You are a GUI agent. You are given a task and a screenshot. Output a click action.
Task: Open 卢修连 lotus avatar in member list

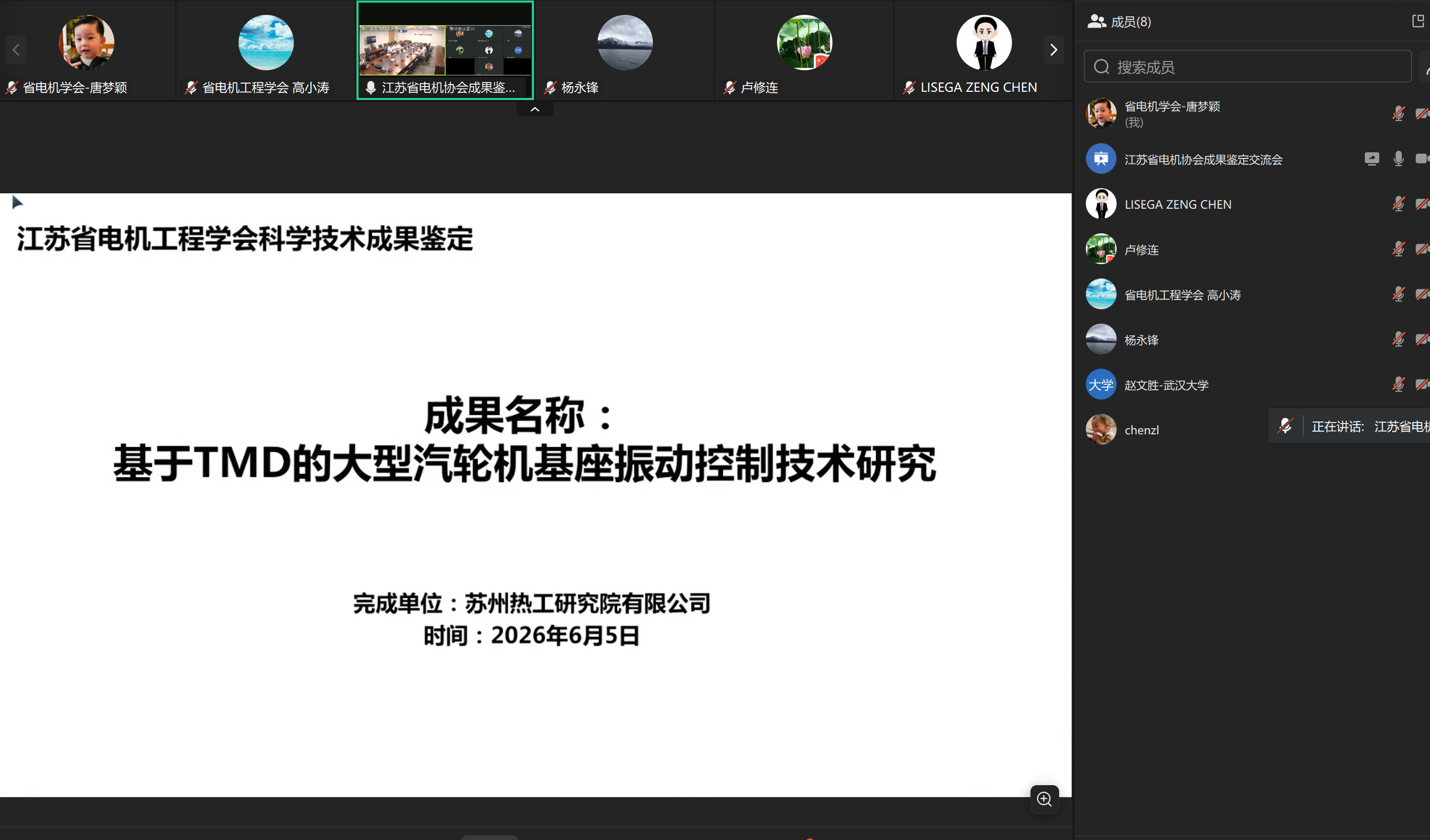(1101, 249)
